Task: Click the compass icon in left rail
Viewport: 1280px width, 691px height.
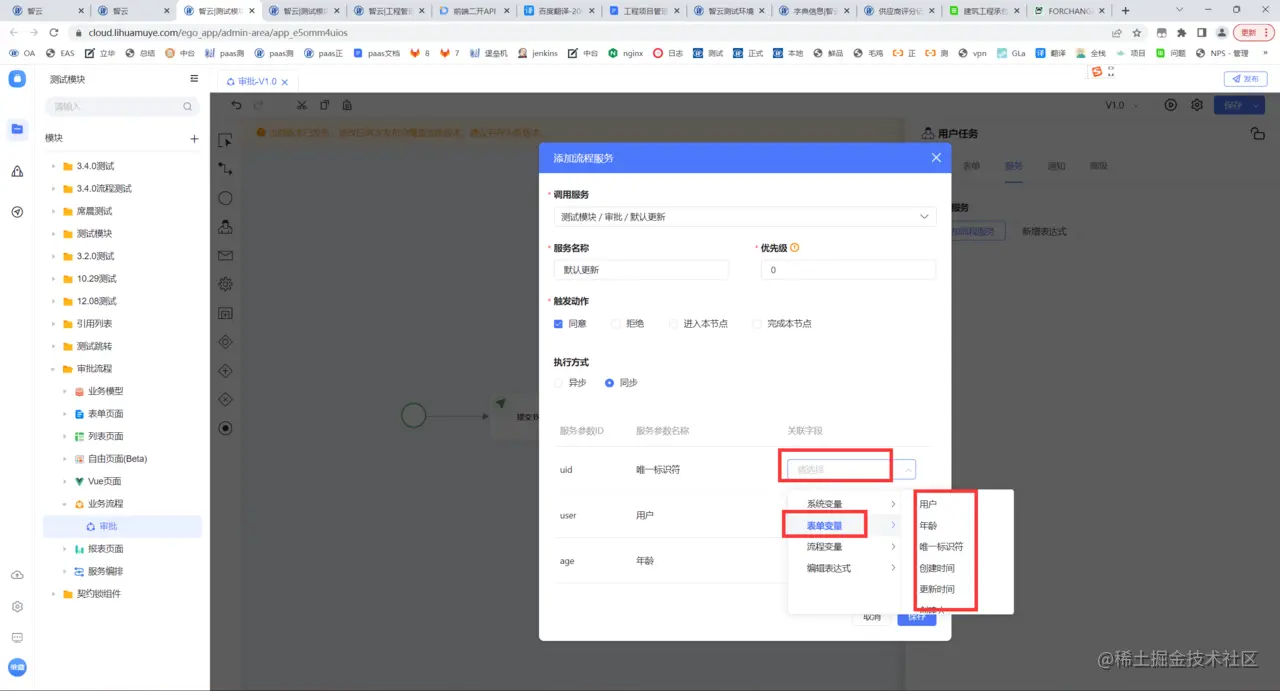Action: coord(17,212)
